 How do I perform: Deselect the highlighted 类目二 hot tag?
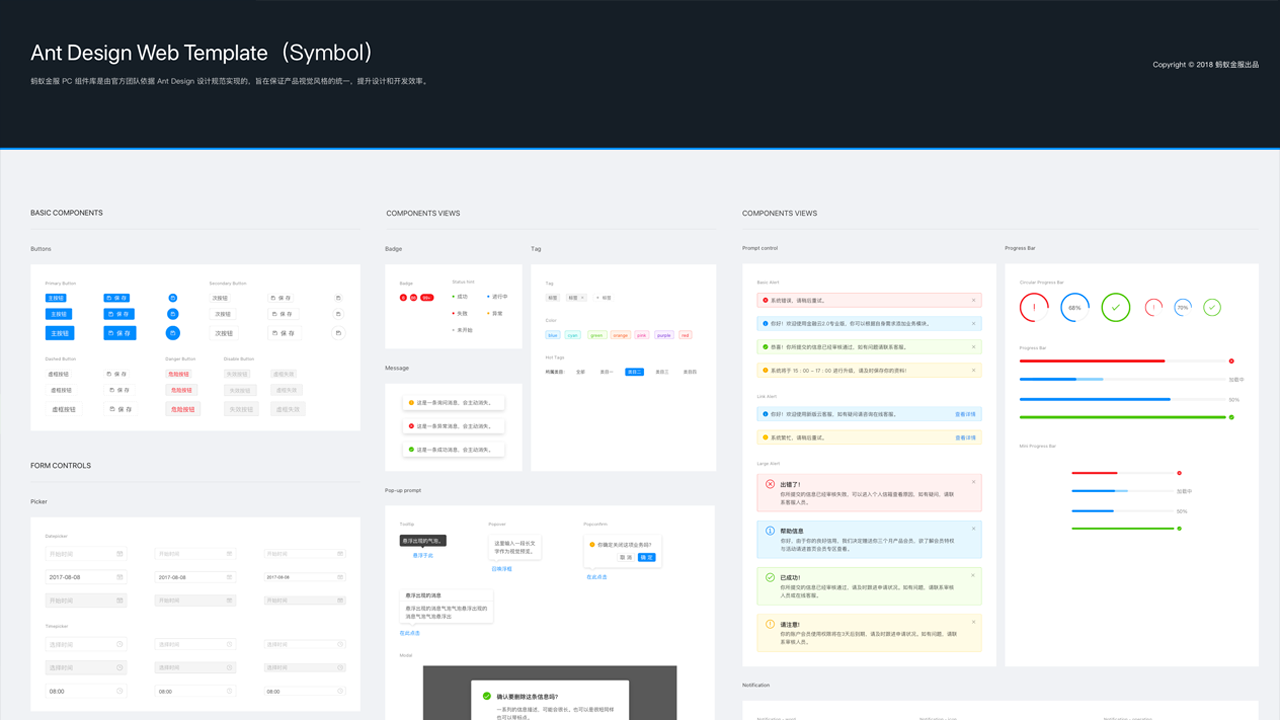point(634,372)
